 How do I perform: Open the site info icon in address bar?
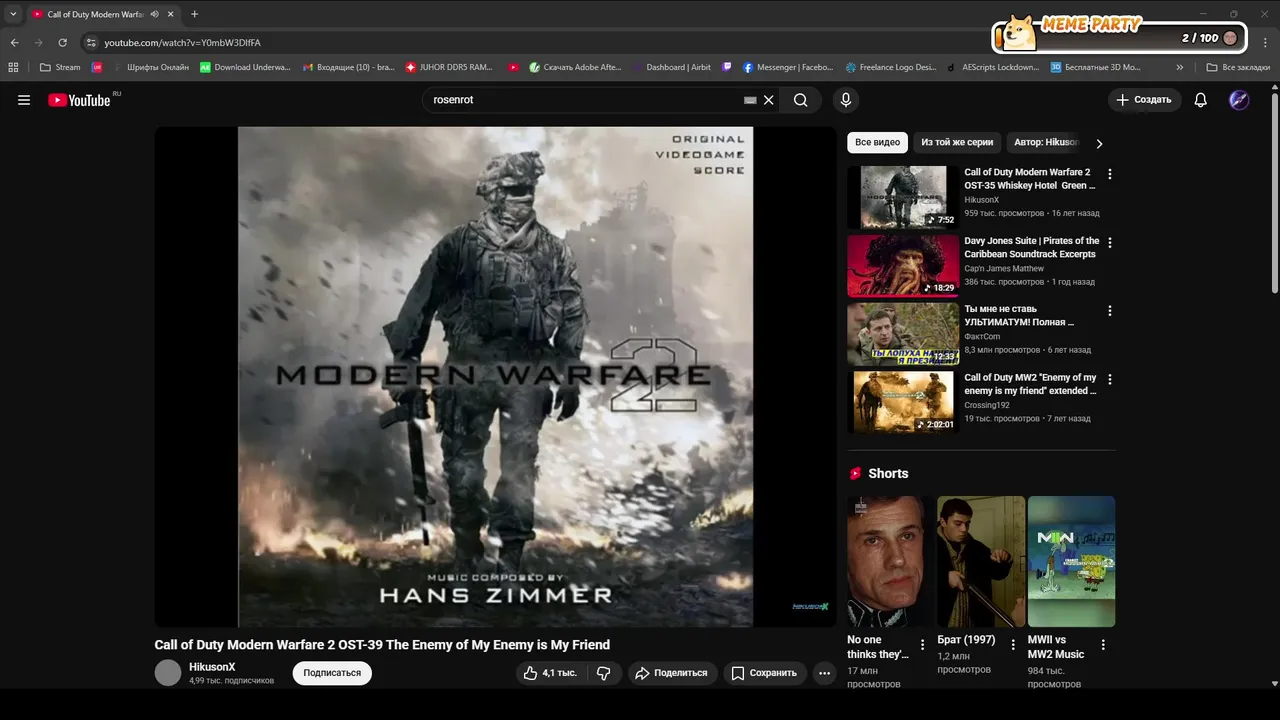[91, 42]
